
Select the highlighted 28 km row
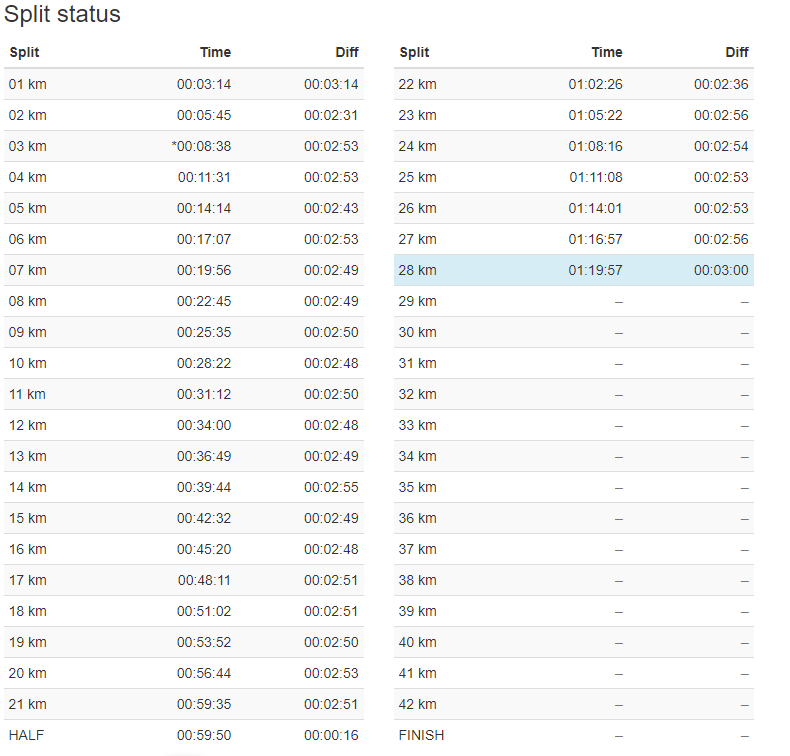(573, 270)
